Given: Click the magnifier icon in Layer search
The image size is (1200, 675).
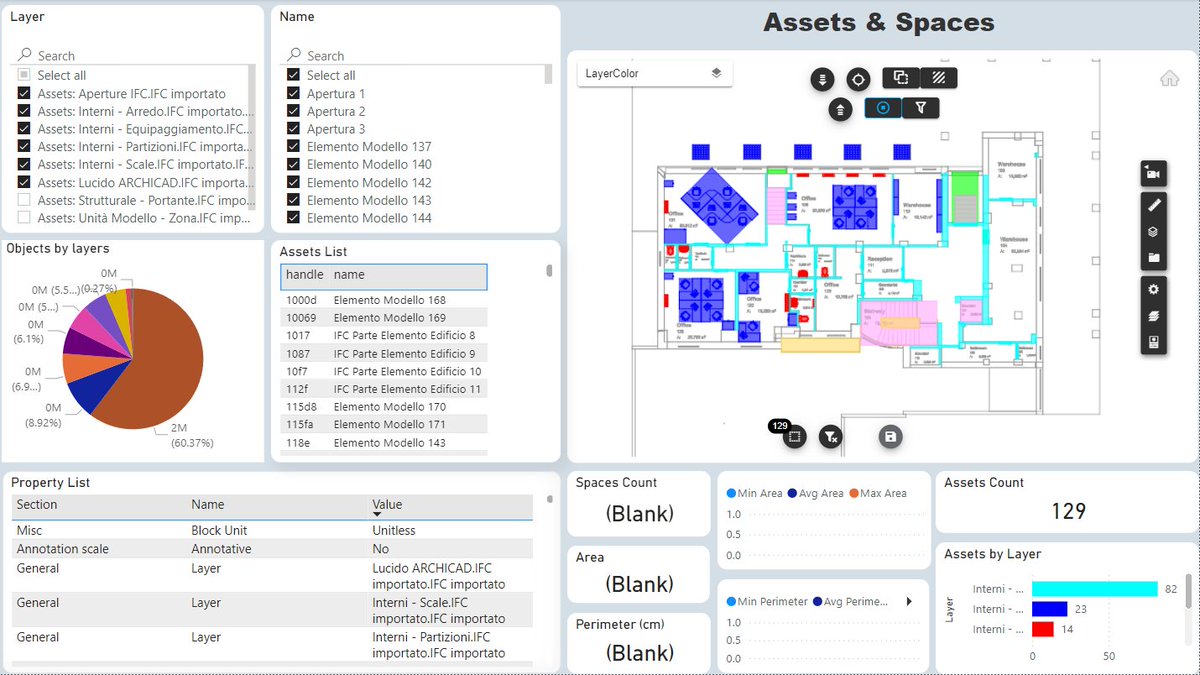Looking at the screenshot, I should 25,56.
